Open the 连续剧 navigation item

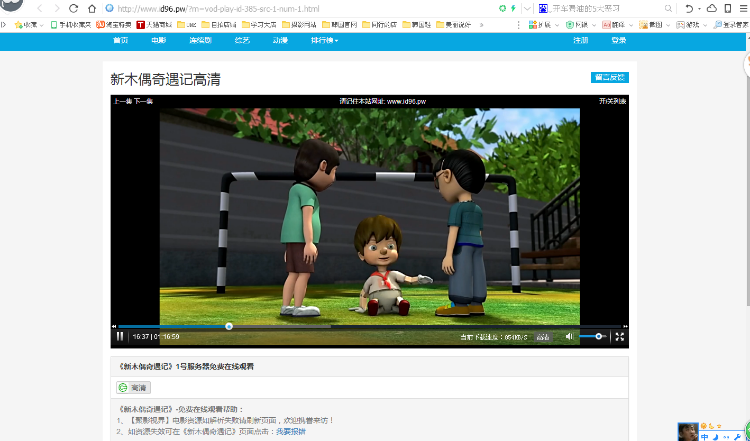click(200, 41)
